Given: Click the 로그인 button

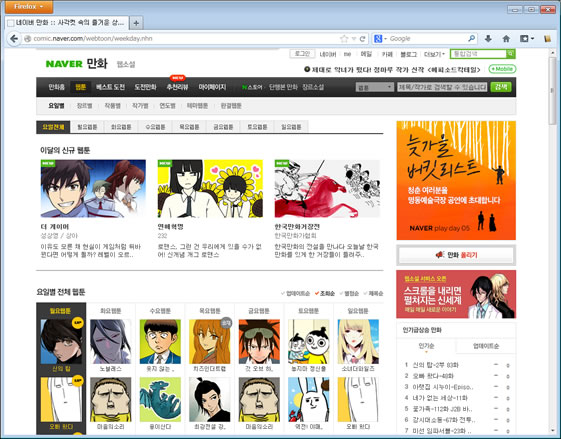Looking at the screenshot, I should pos(302,54).
